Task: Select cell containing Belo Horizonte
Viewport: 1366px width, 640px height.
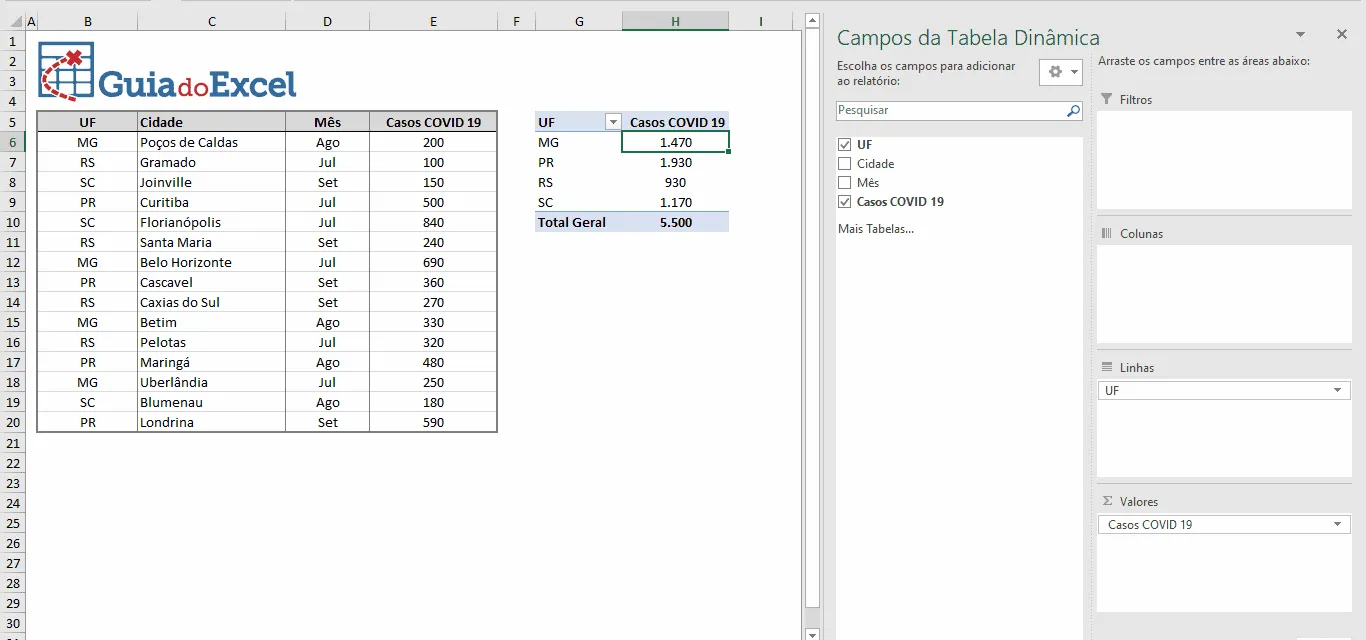Action: coord(212,262)
